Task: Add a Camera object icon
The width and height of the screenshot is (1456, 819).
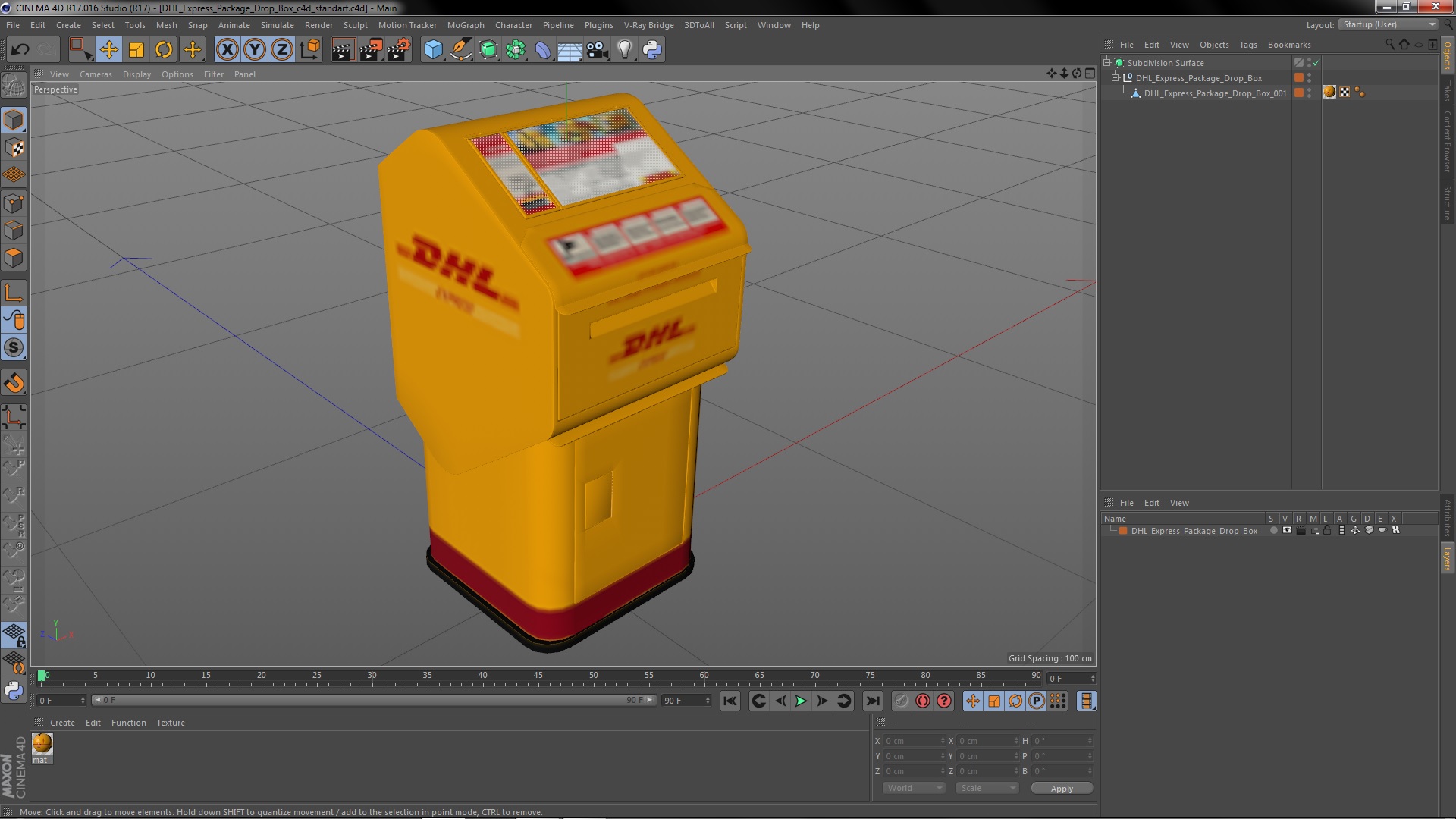Action: 597,50
